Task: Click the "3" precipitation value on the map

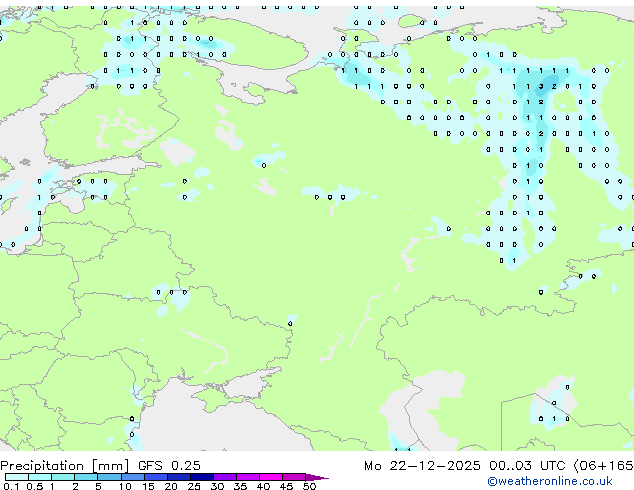Action: tap(541, 86)
